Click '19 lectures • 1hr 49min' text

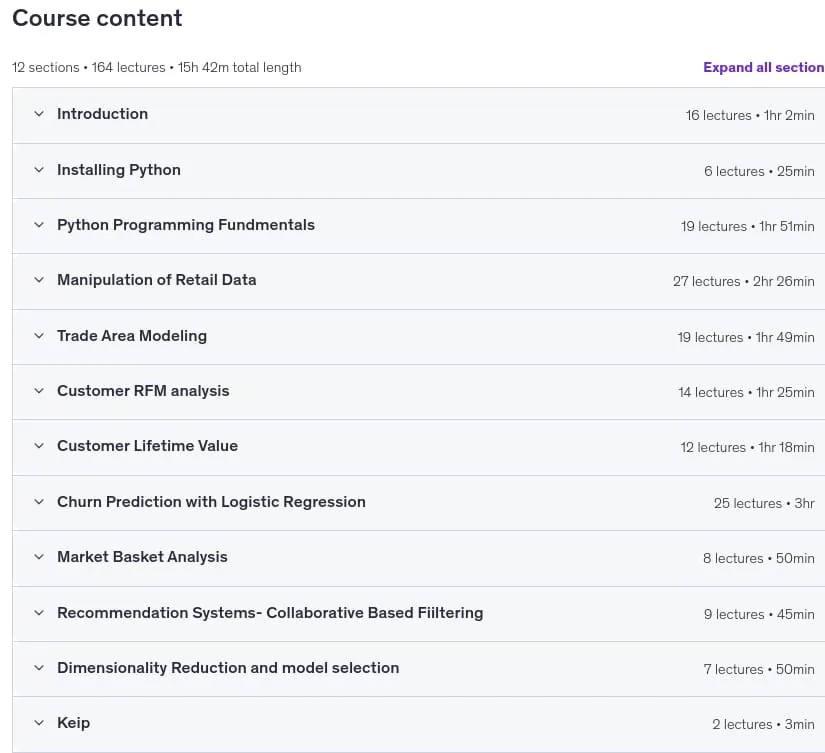coord(746,337)
